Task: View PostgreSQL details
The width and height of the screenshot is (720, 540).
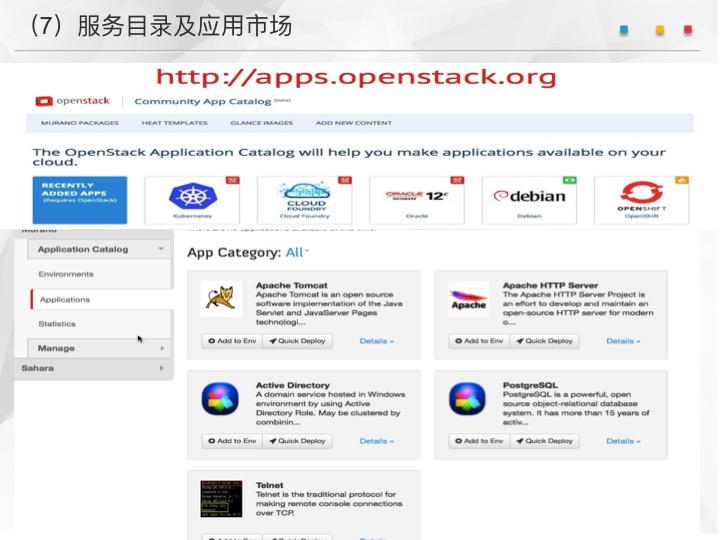Action: [x=623, y=441]
